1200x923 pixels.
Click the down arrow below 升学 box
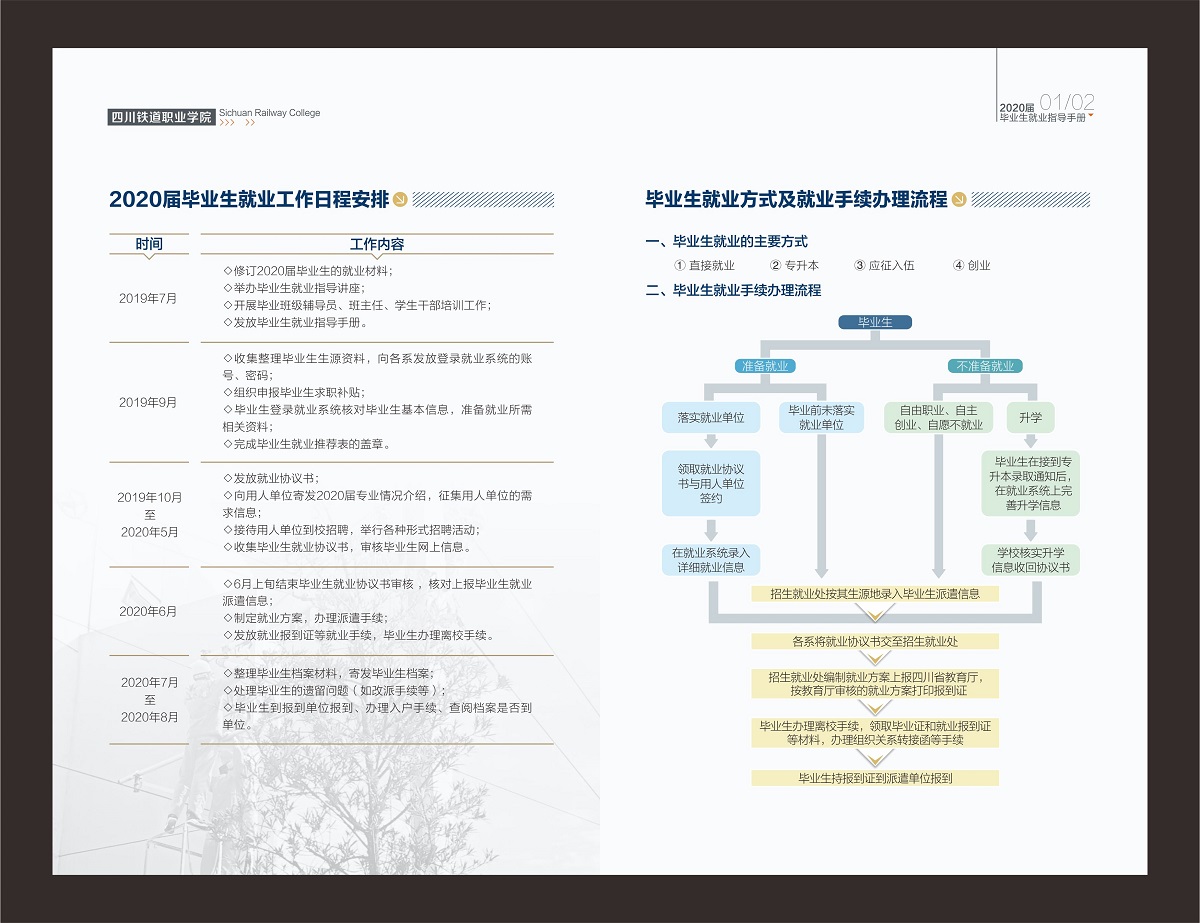click(1030, 440)
